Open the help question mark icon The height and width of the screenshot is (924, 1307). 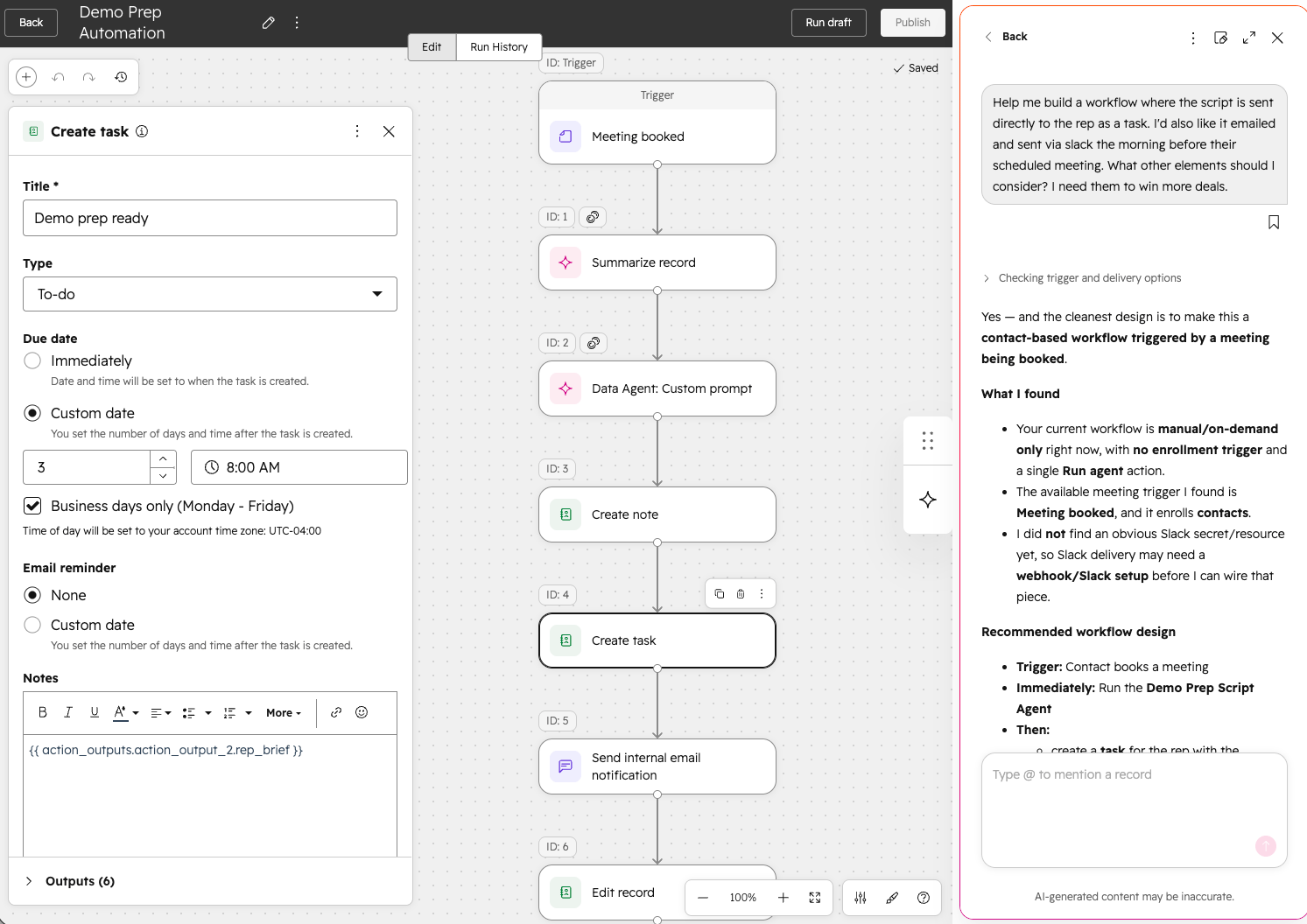click(x=924, y=898)
